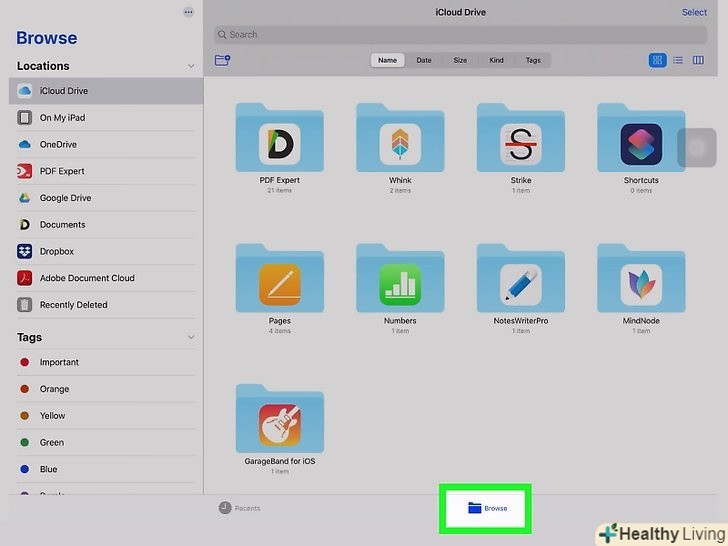Open OneDrive location
The image size is (728, 546).
[106, 144]
